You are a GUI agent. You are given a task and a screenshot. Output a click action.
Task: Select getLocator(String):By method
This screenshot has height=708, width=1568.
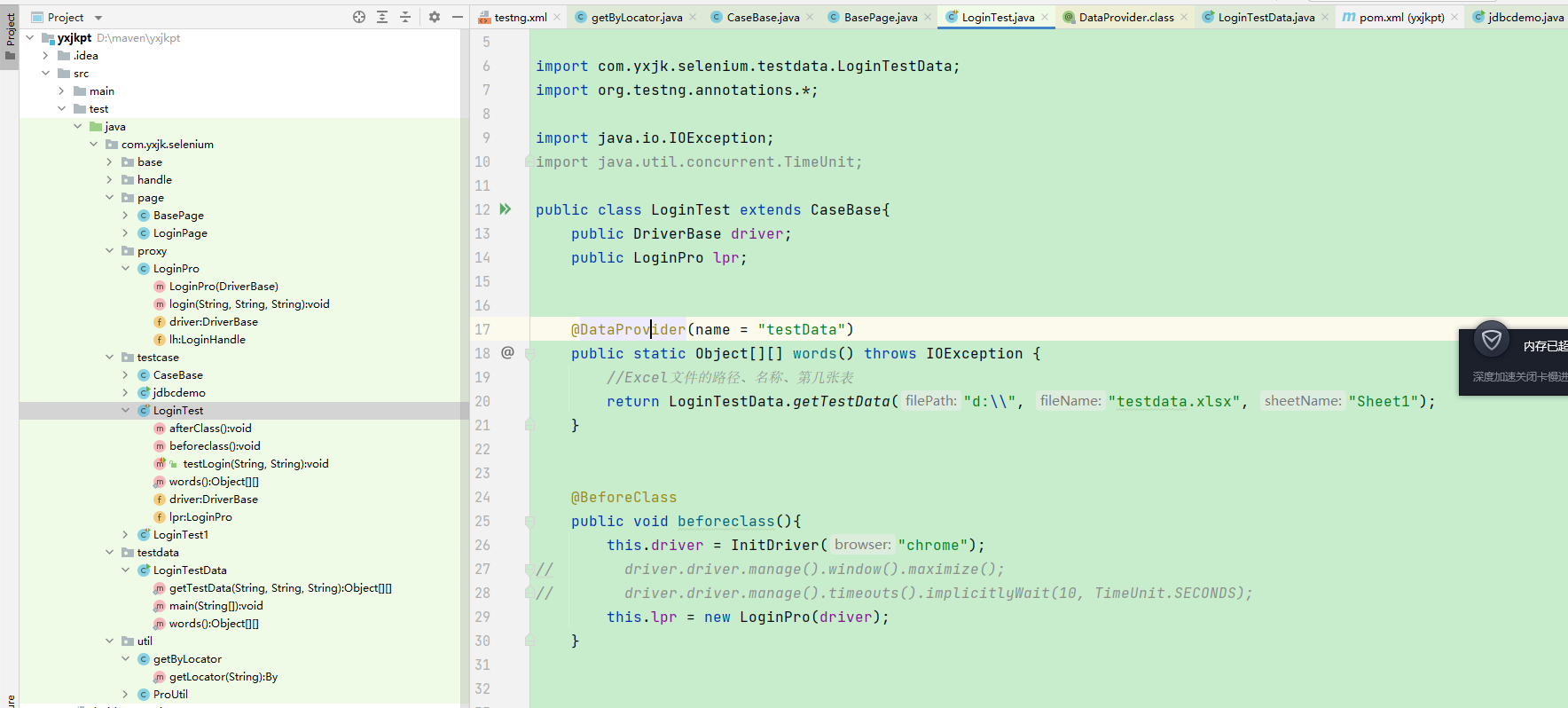[x=223, y=676]
